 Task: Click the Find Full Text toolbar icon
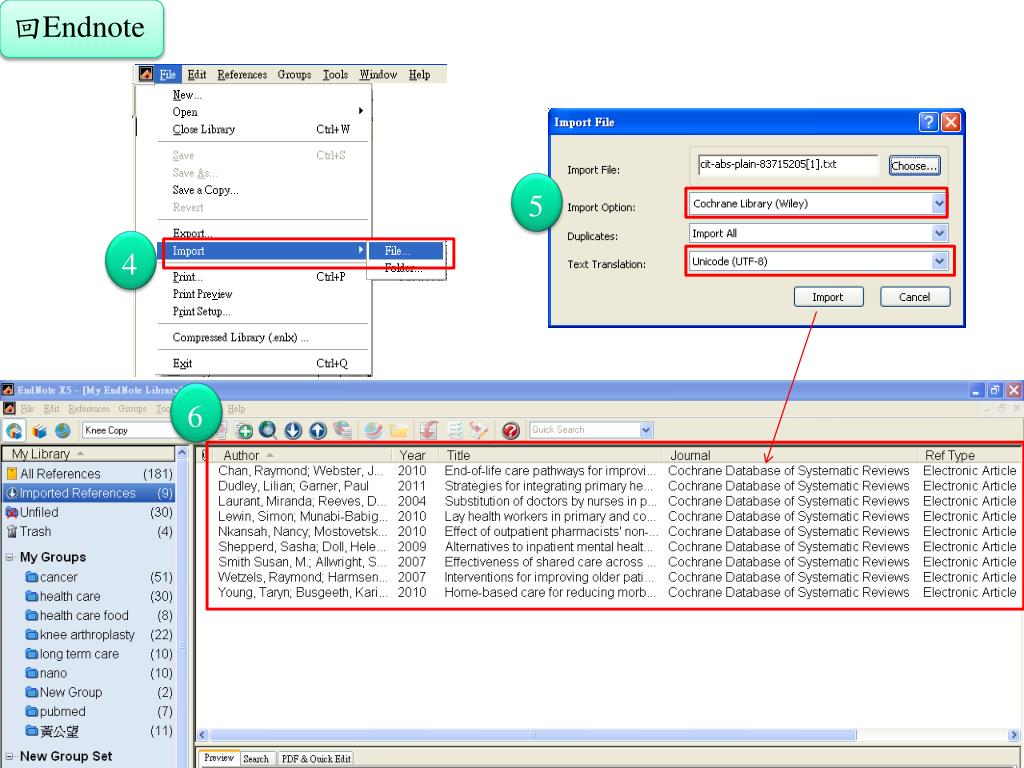coord(342,430)
